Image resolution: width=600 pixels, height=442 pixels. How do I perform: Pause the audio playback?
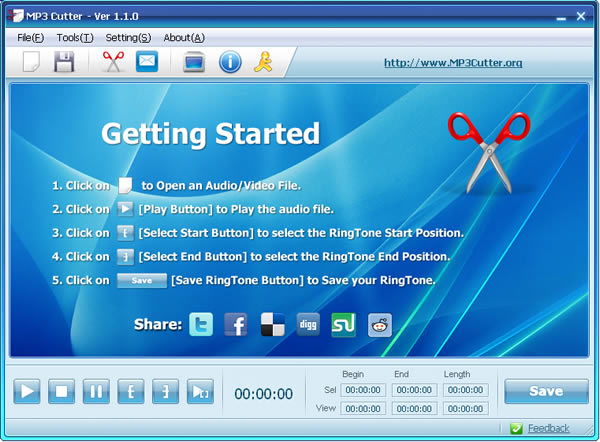click(x=97, y=392)
